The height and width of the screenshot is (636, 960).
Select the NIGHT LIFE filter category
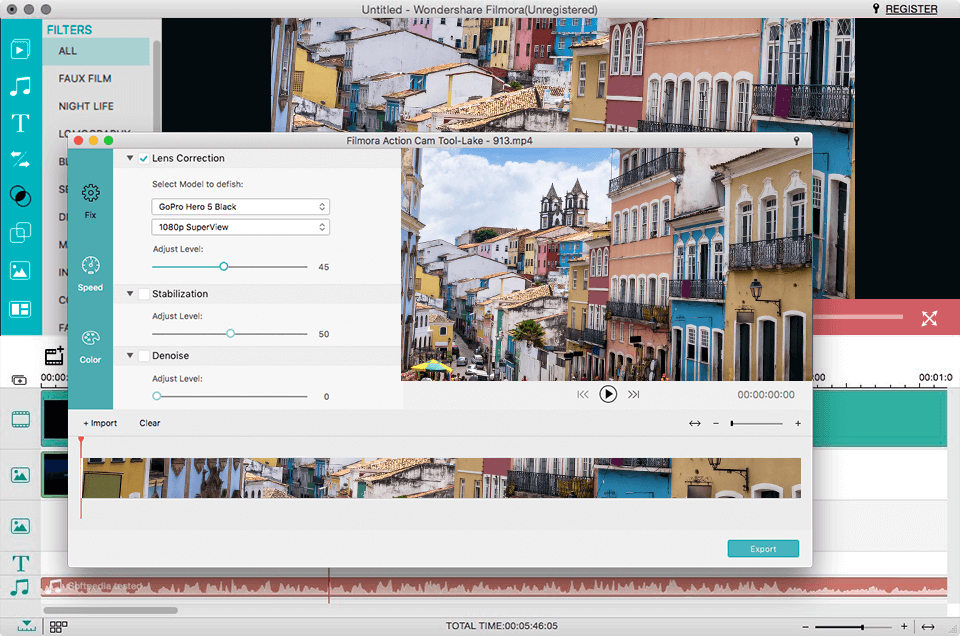point(86,106)
